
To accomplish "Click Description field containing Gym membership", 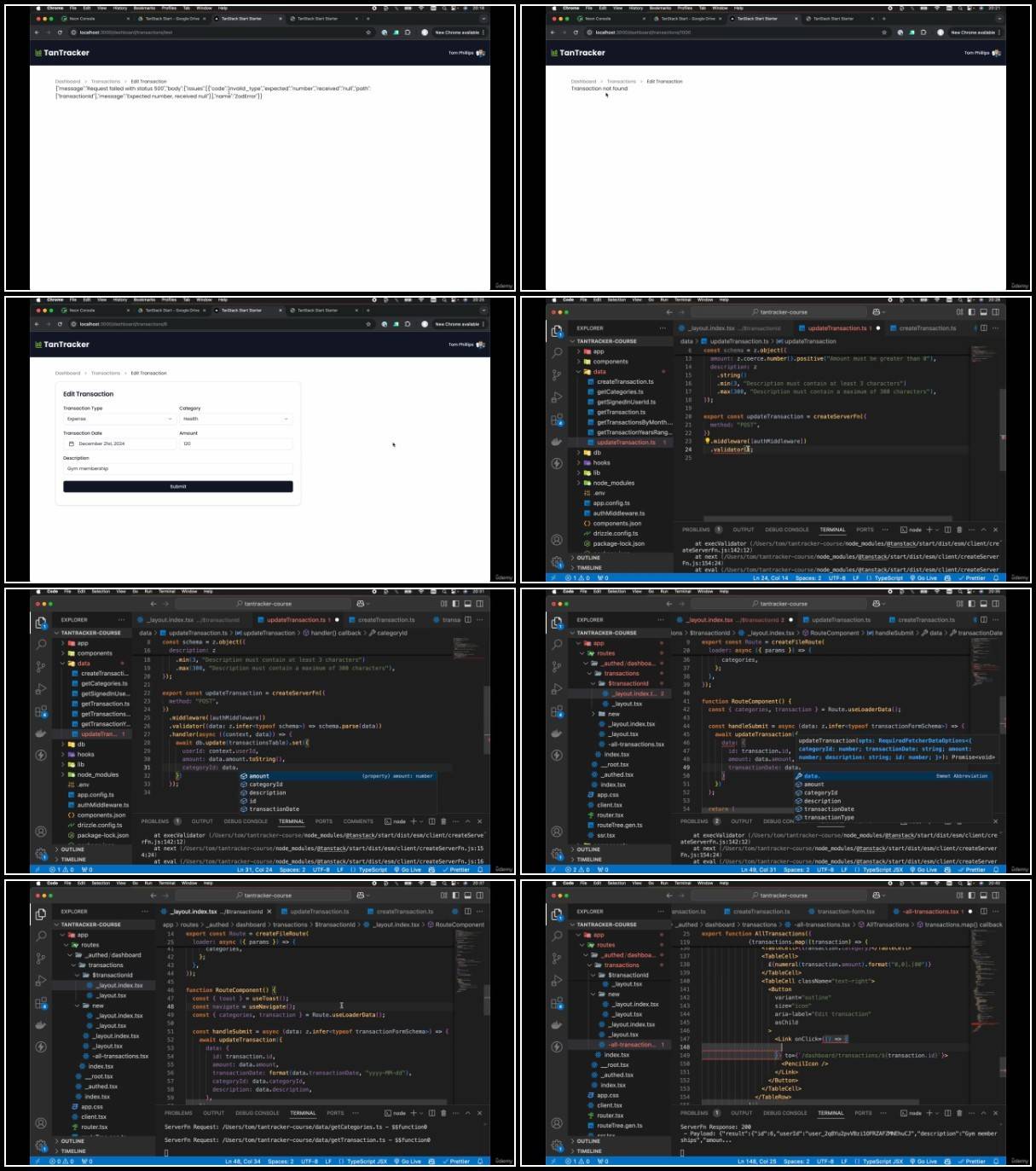I will coord(177,468).
